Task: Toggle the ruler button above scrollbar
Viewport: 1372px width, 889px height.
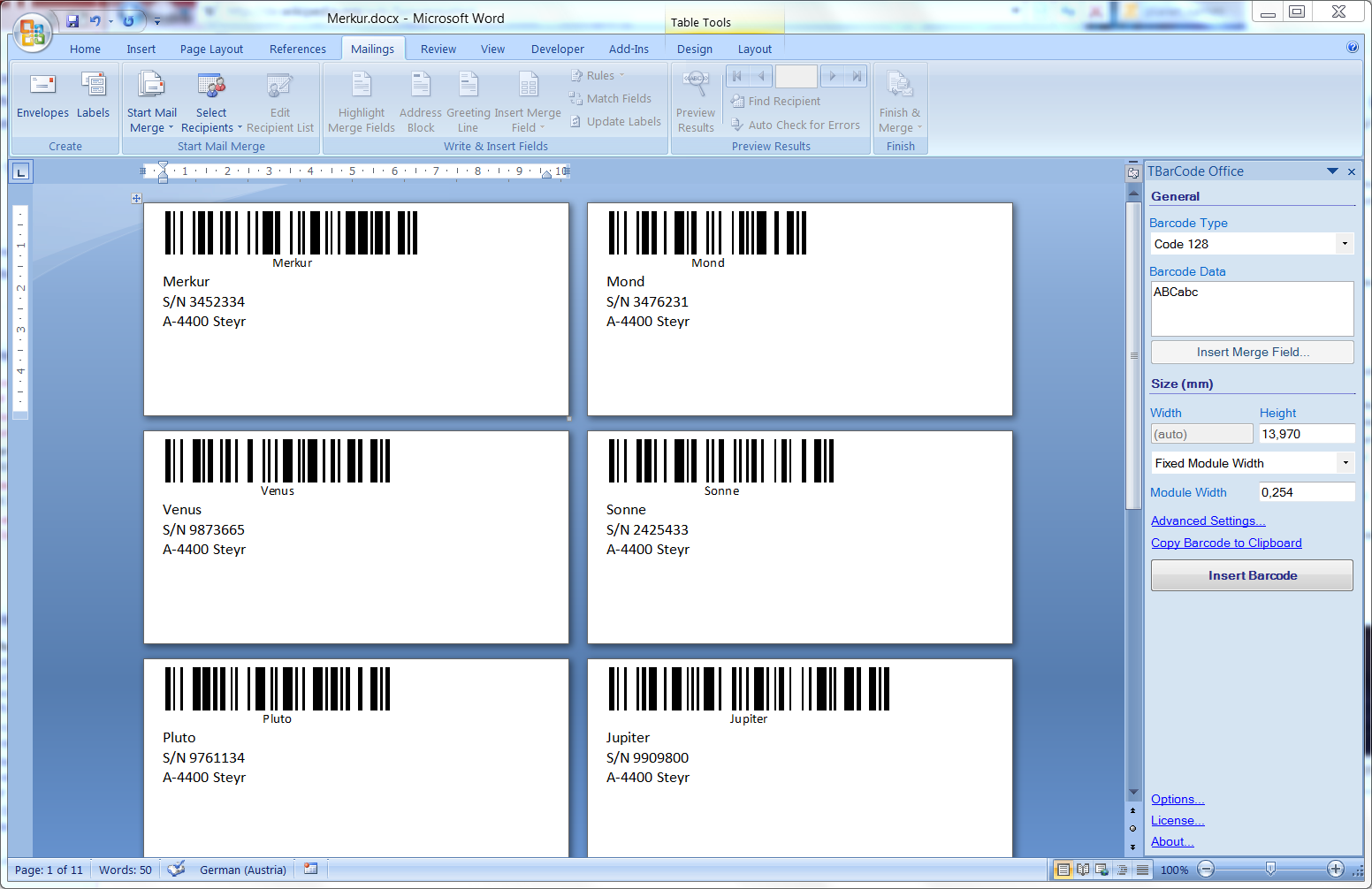Action: pos(1132,172)
